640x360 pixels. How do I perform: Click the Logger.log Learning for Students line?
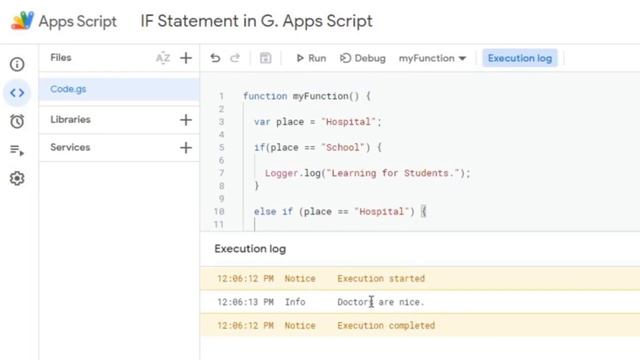(x=367, y=173)
